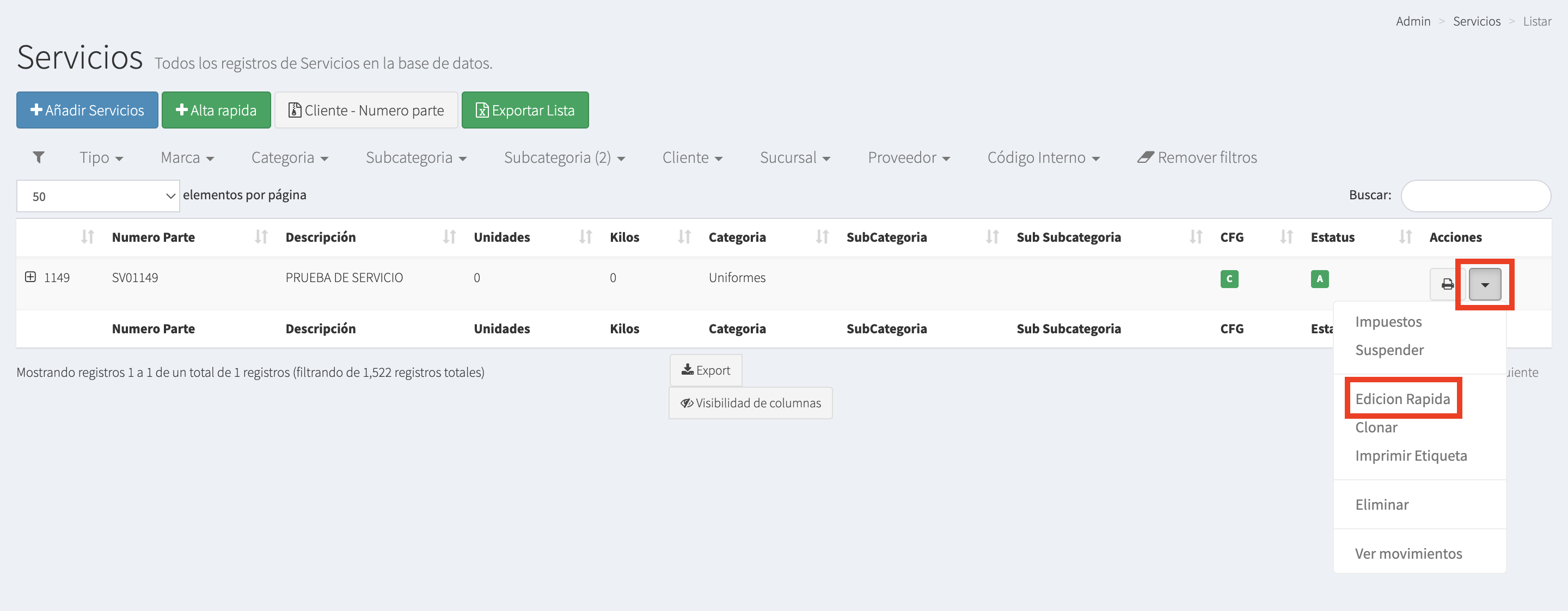Click the green A status badge

1319,279
